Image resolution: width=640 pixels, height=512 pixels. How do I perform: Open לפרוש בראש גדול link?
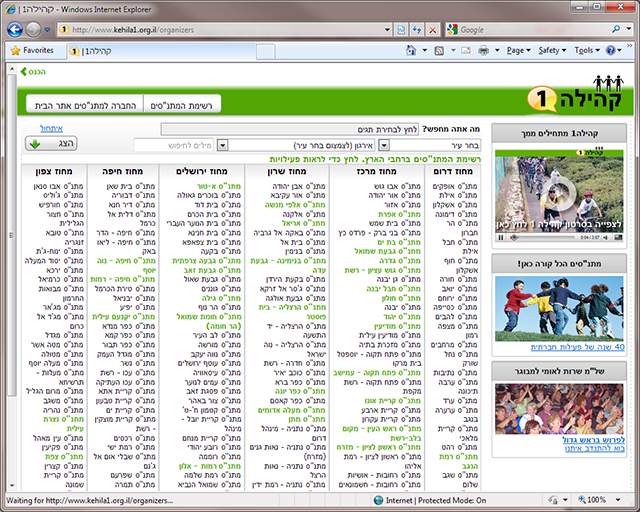tap(593, 440)
